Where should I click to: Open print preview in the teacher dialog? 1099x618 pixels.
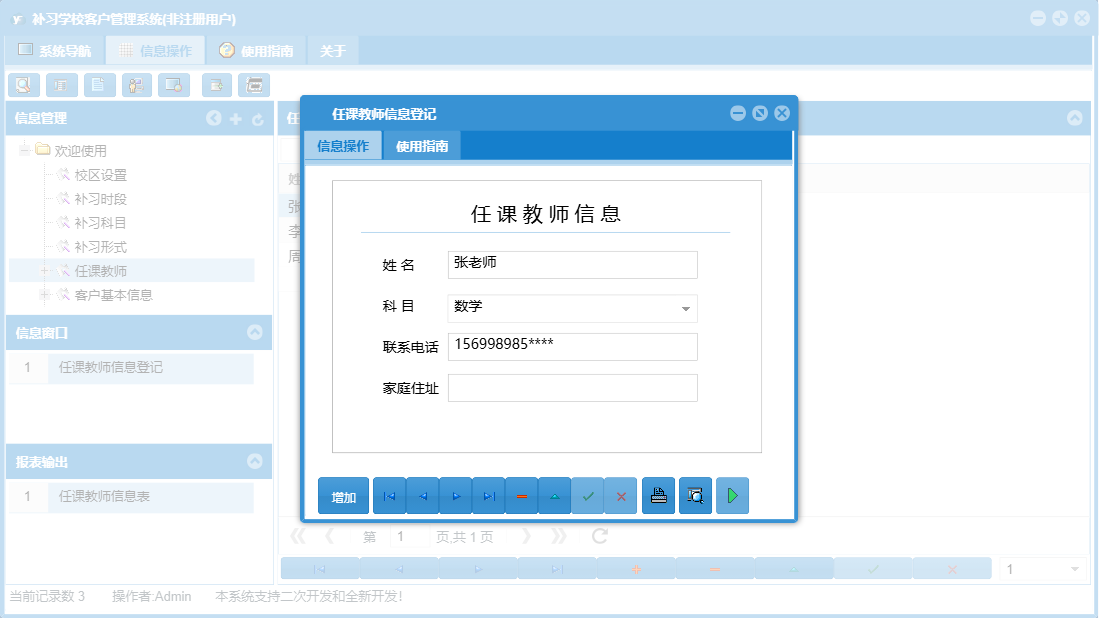click(x=694, y=495)
